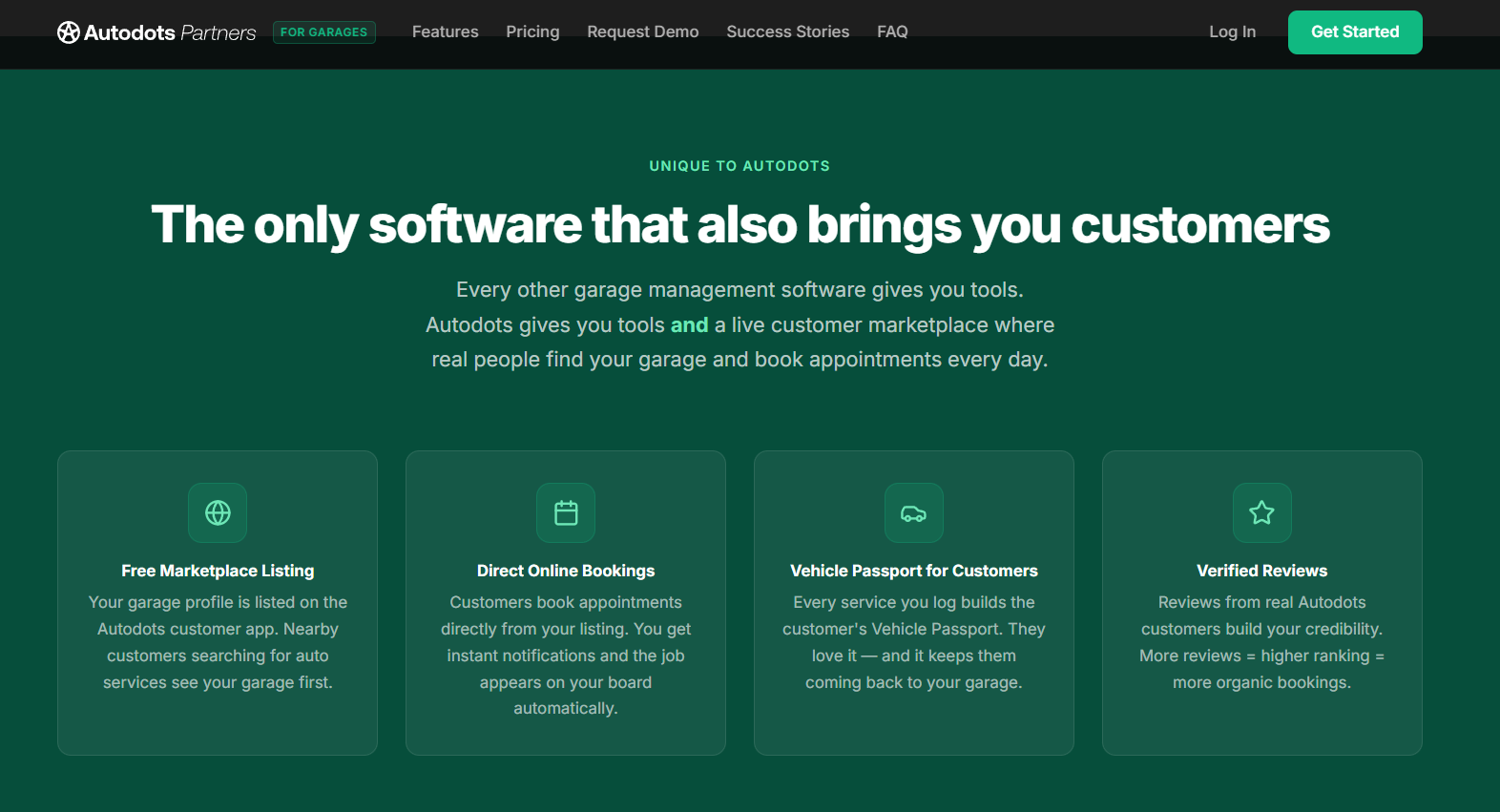The image size is (1500, 812).
Task: Select the globe icon for Free Marketplace Listing
Action: tap(218, 512)
